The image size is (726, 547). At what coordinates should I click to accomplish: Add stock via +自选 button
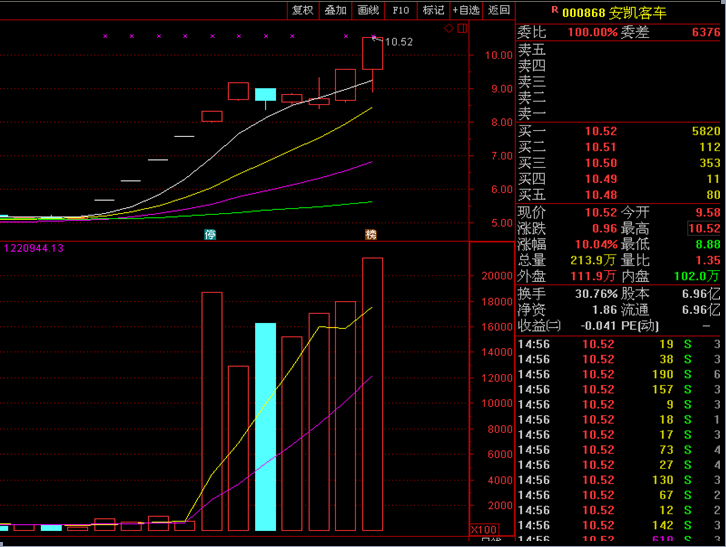(466, 10)
